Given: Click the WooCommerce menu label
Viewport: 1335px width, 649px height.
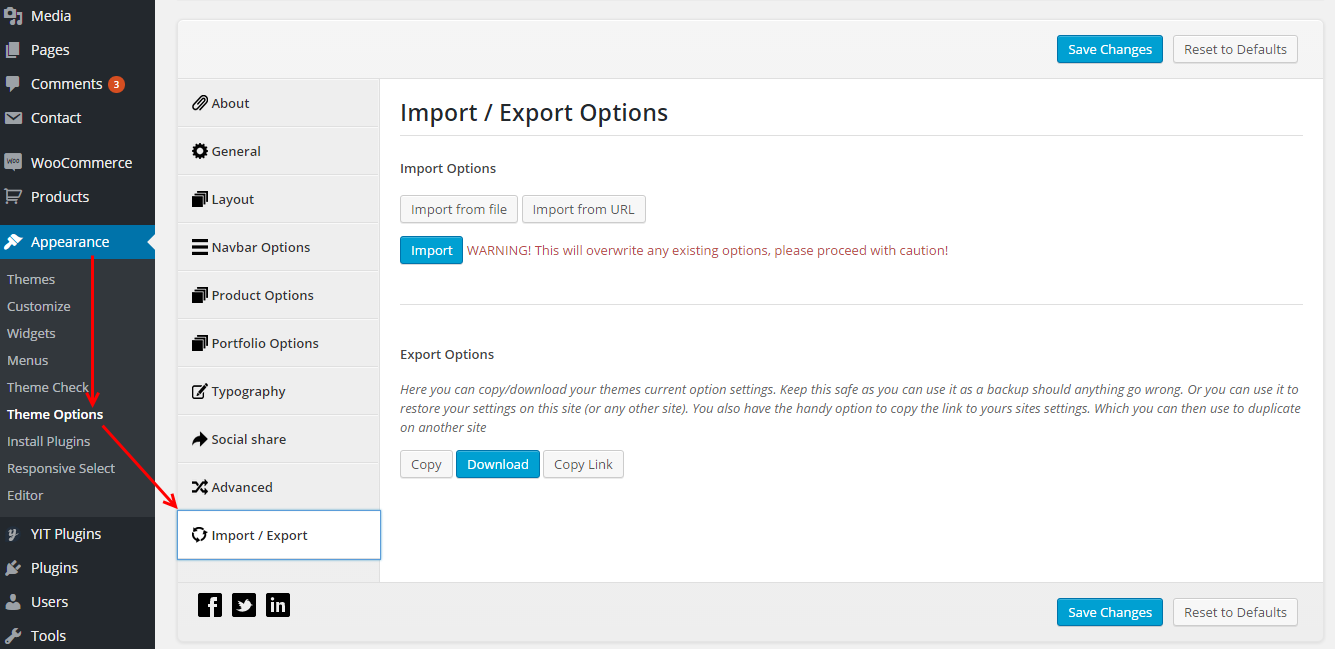Looking at the screenshot, I should click(x=81, y=163).
